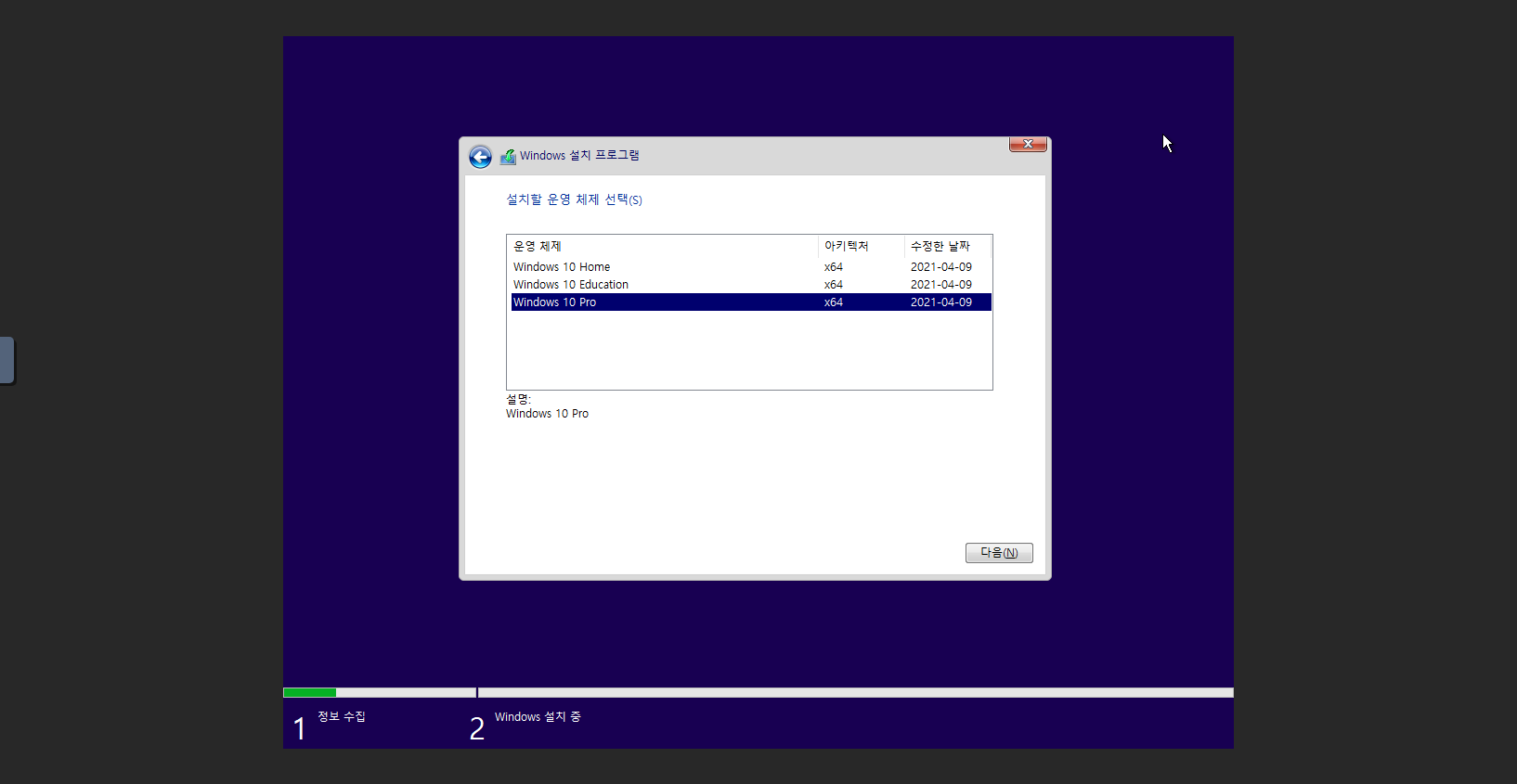Close the Windows 설치 프로그램 dialog
Viewport: 1517px width, 784px height.
pyautogui.click(x=1028, y=144)
